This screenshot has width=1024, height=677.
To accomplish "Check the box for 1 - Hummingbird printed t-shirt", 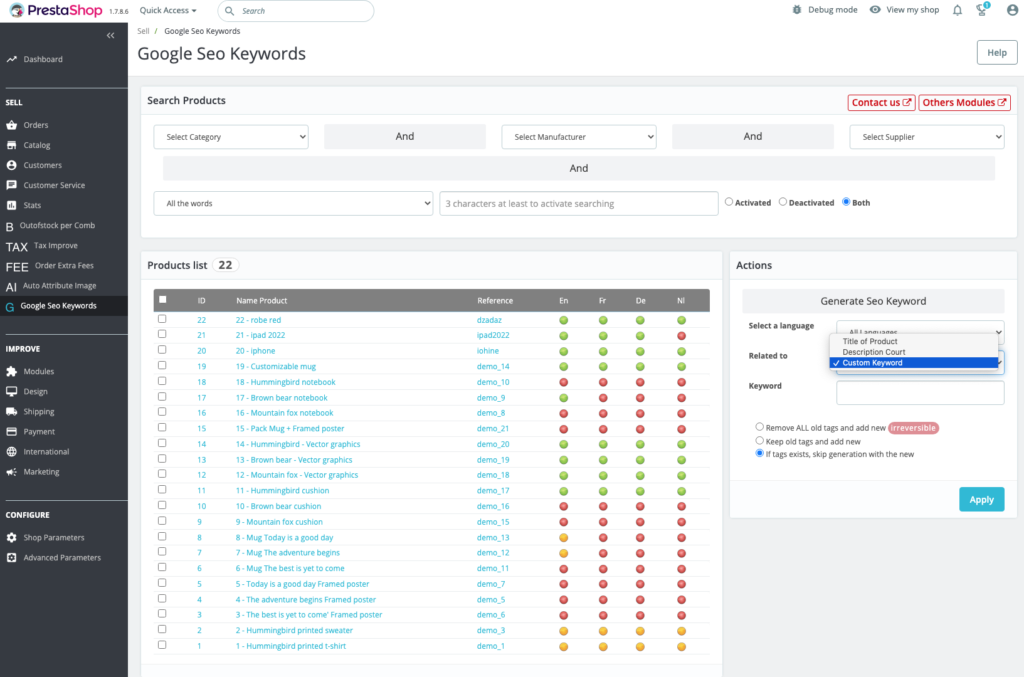I will pos(162,645).
